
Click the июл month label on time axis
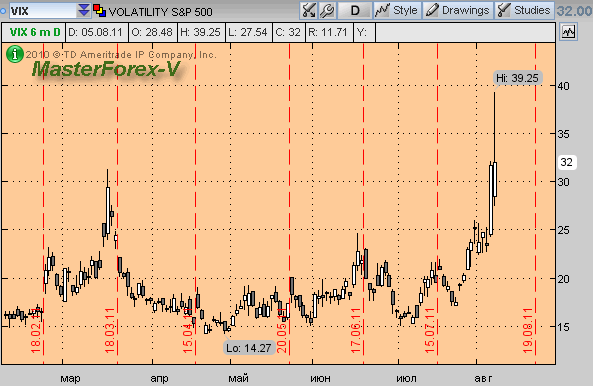pos(406,378)
